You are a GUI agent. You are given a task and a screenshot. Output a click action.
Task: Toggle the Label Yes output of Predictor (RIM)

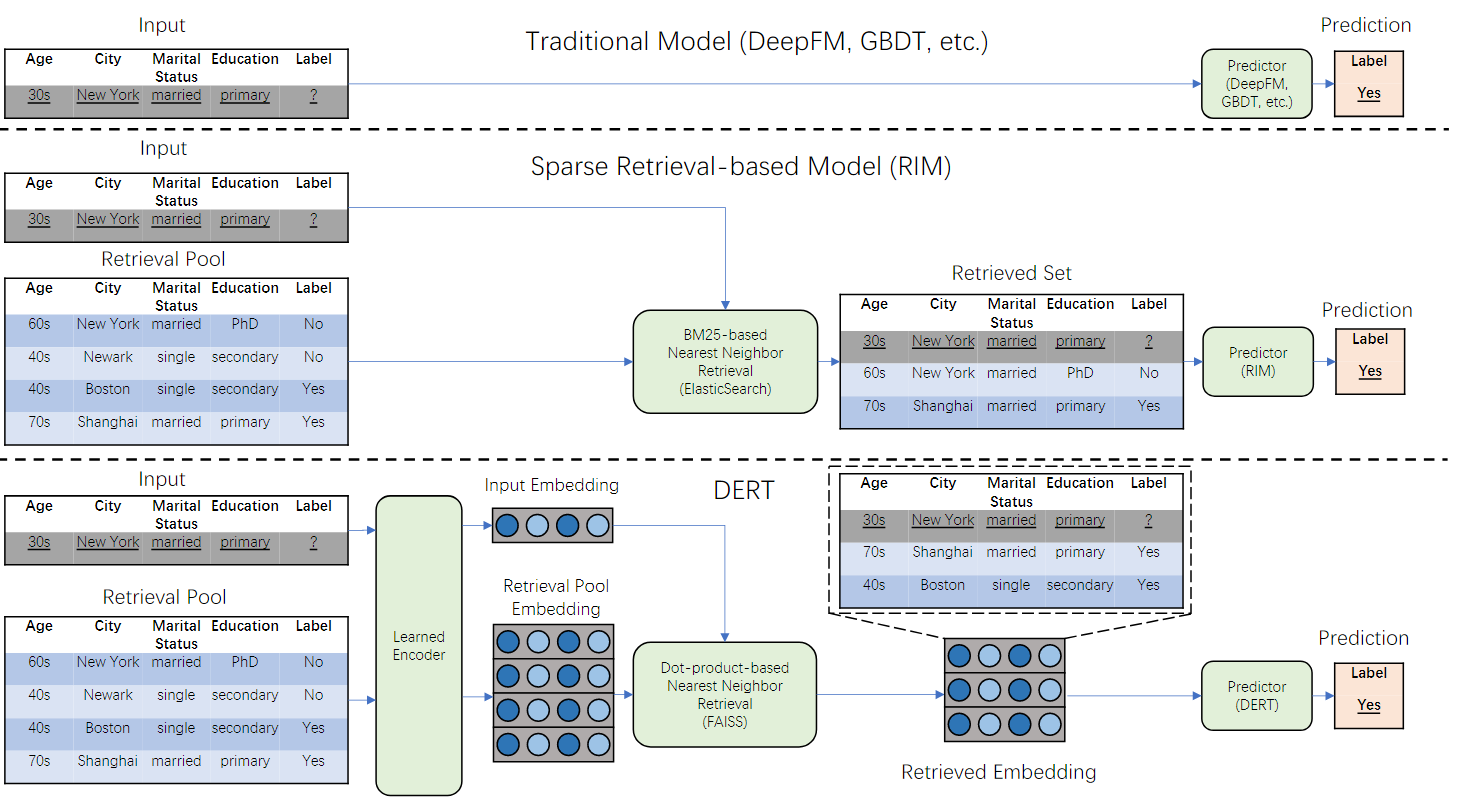point(1368,371)
